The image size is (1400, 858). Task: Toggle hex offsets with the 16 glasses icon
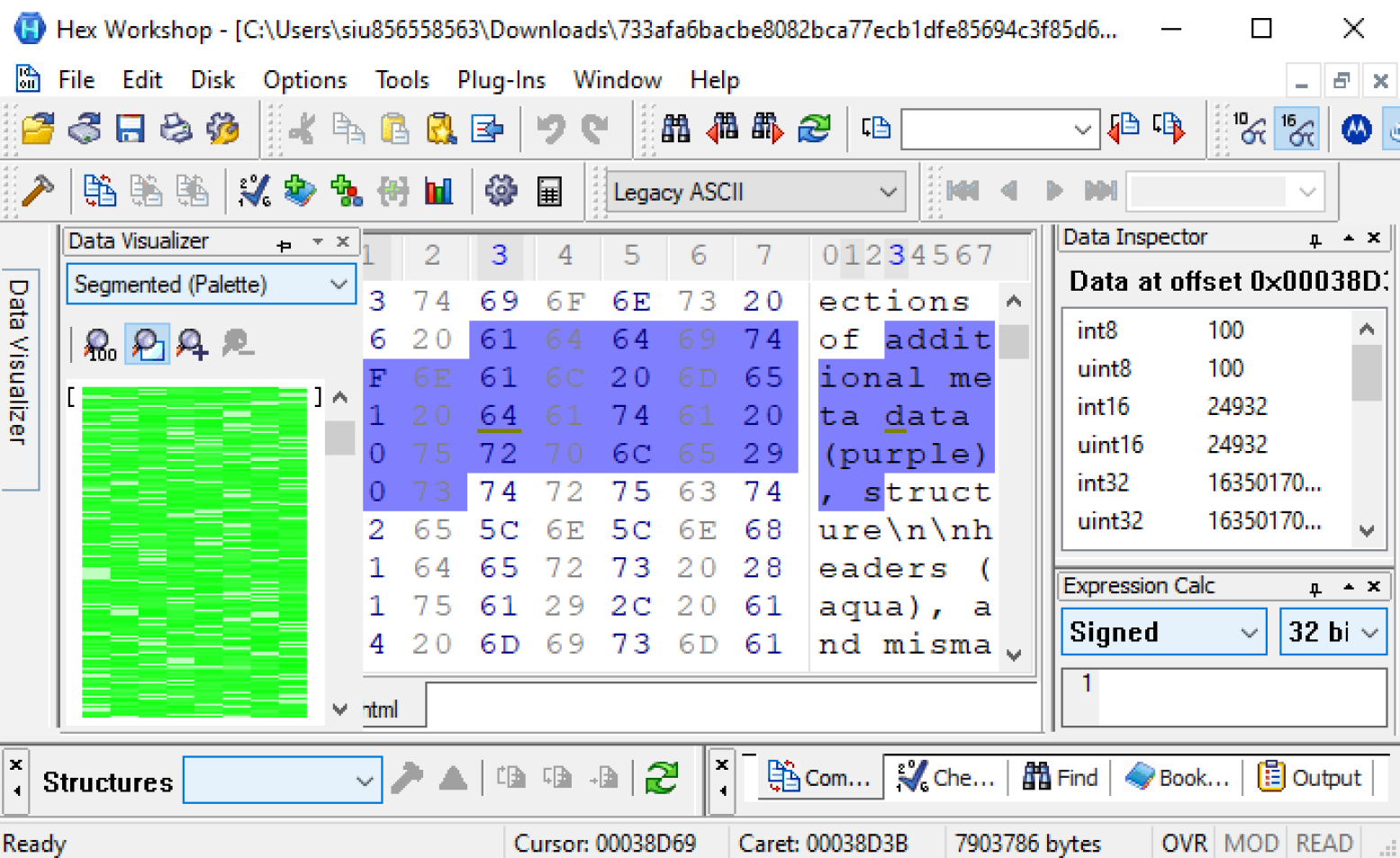[1297, 130]
